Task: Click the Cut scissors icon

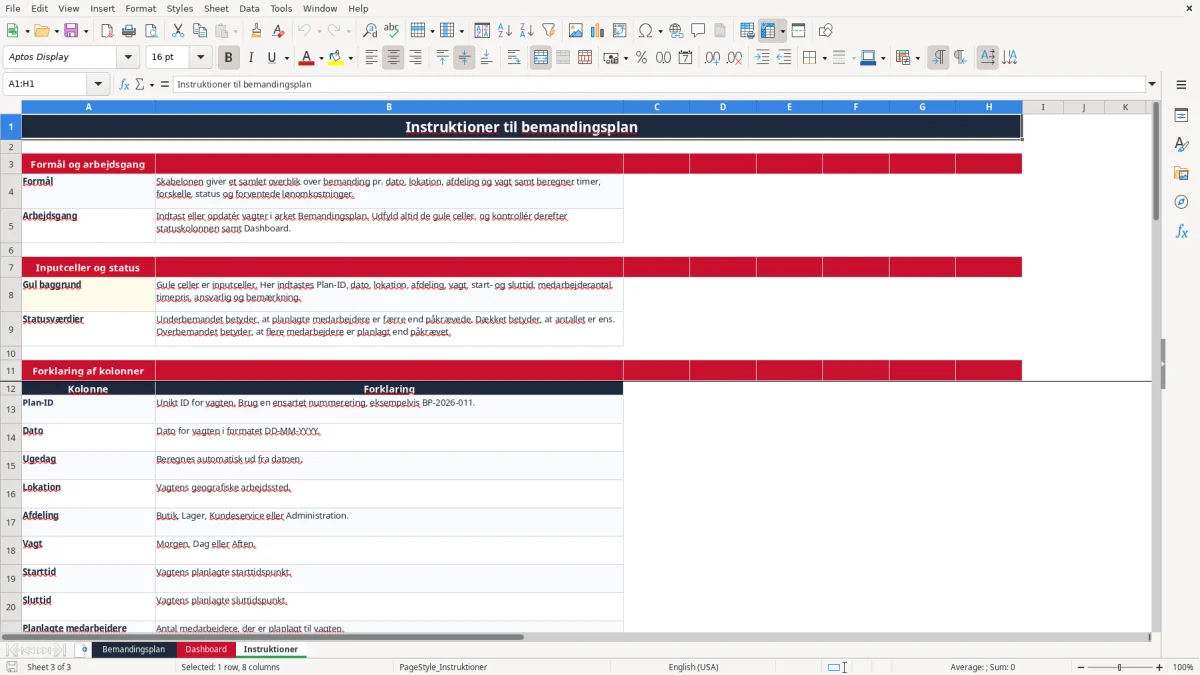Action: pos(178,31)
